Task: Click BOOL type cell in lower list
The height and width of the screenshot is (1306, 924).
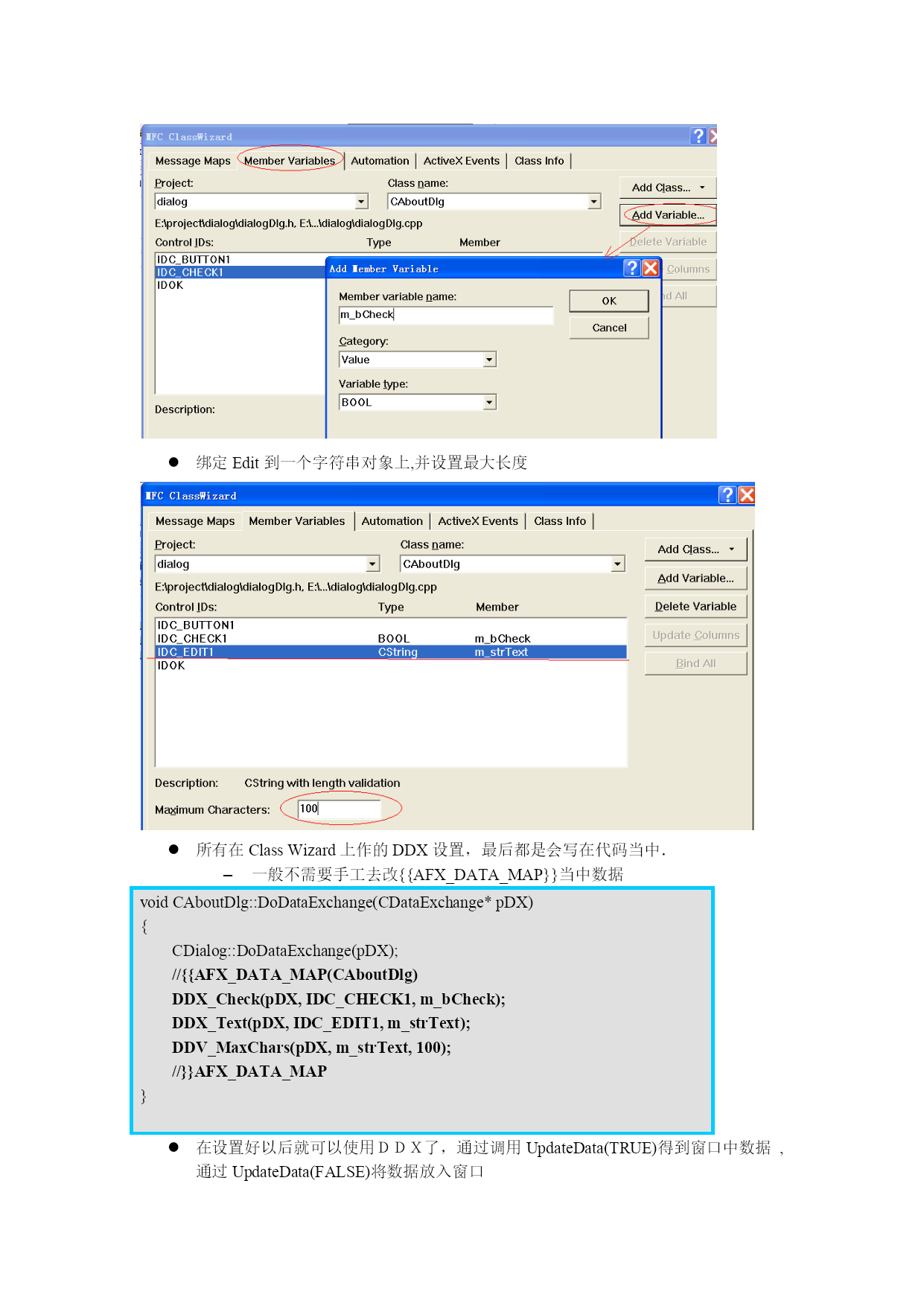Action: tap(394, 638)
